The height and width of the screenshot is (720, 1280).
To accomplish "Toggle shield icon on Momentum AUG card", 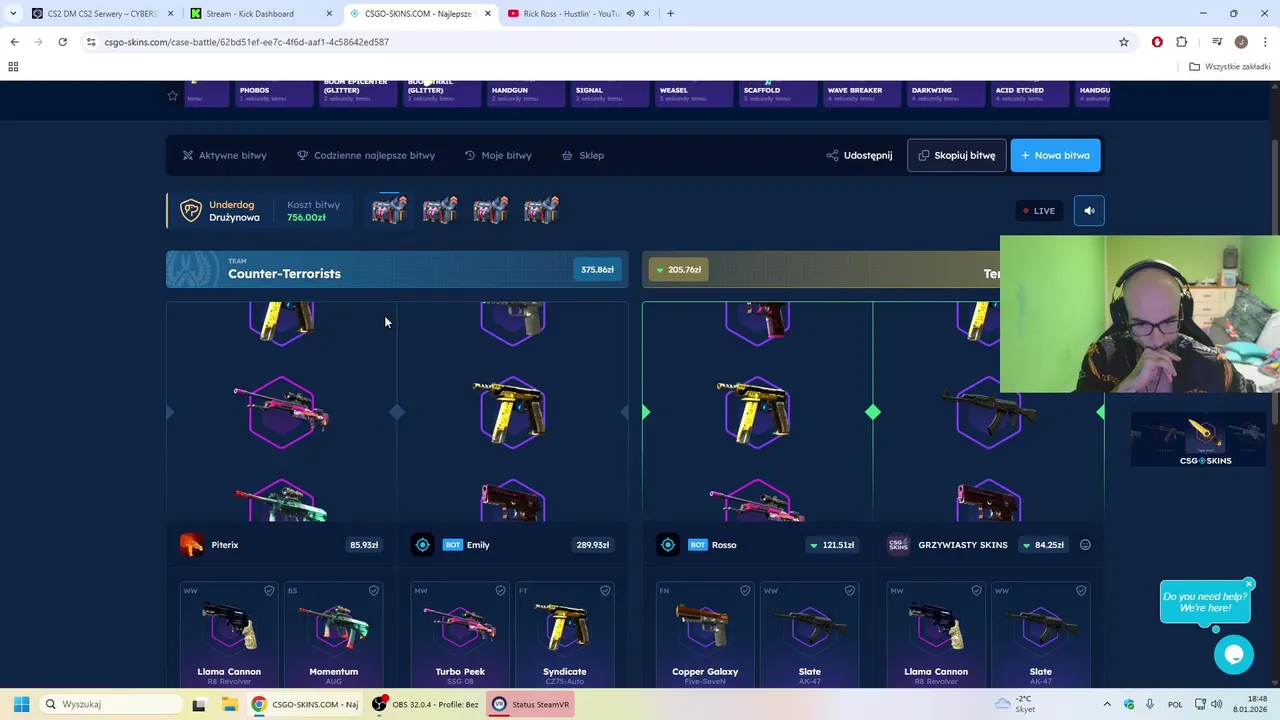I will pyautogui.click(x=374, y=591).
